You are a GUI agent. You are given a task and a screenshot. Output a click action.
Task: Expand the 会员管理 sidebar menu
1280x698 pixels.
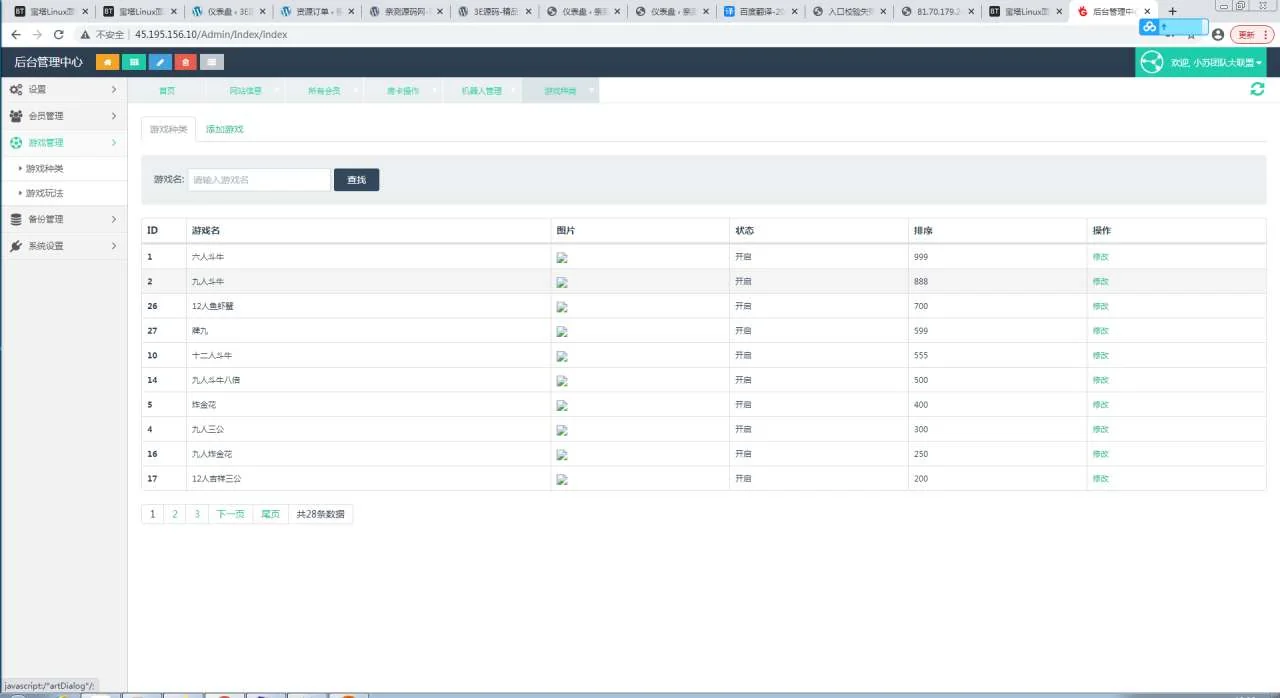point(63,116)
